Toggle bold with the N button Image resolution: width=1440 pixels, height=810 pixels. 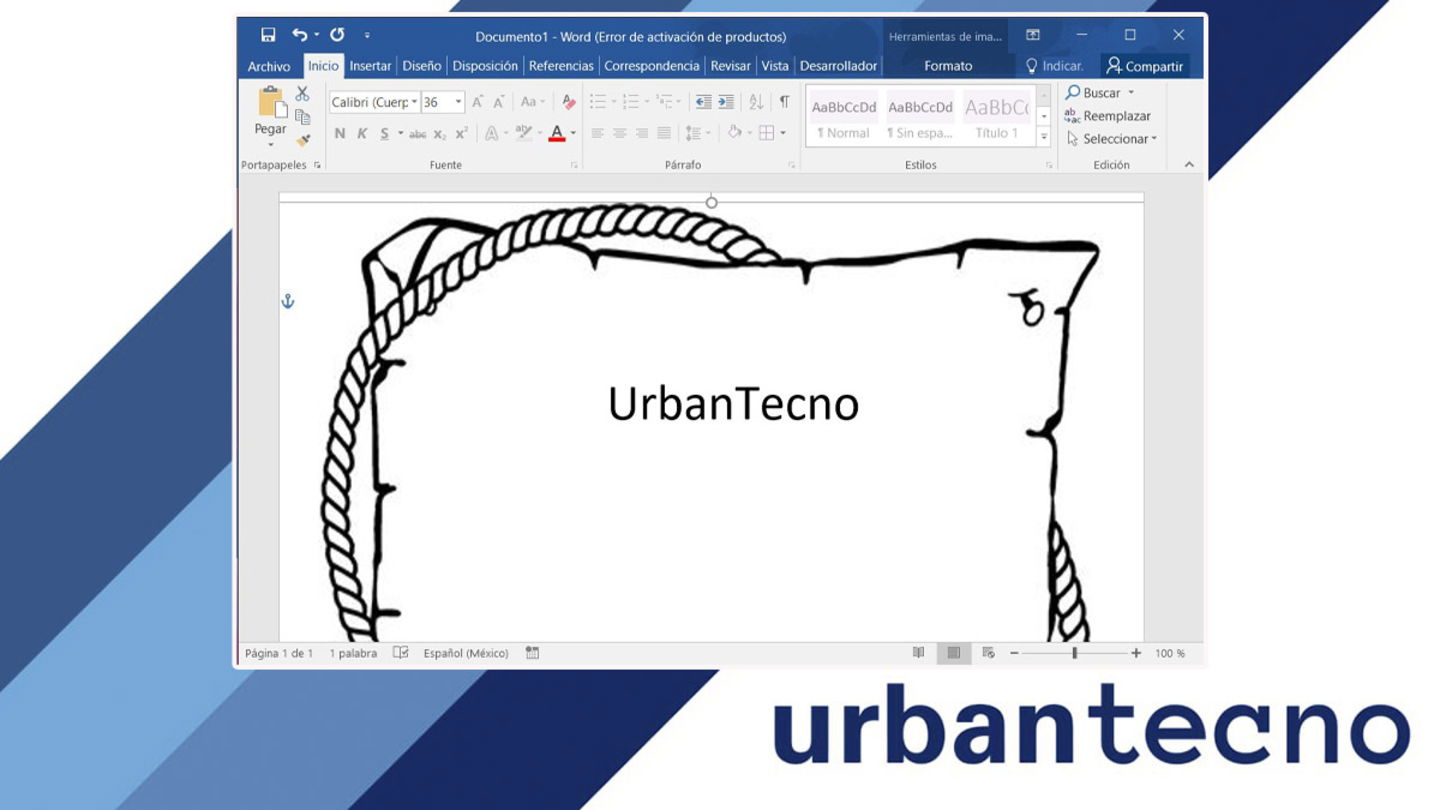(340, 133)
